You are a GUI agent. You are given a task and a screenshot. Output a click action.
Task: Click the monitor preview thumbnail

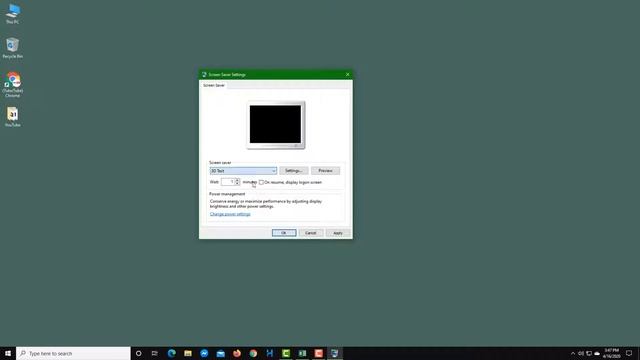click(276, 124)
